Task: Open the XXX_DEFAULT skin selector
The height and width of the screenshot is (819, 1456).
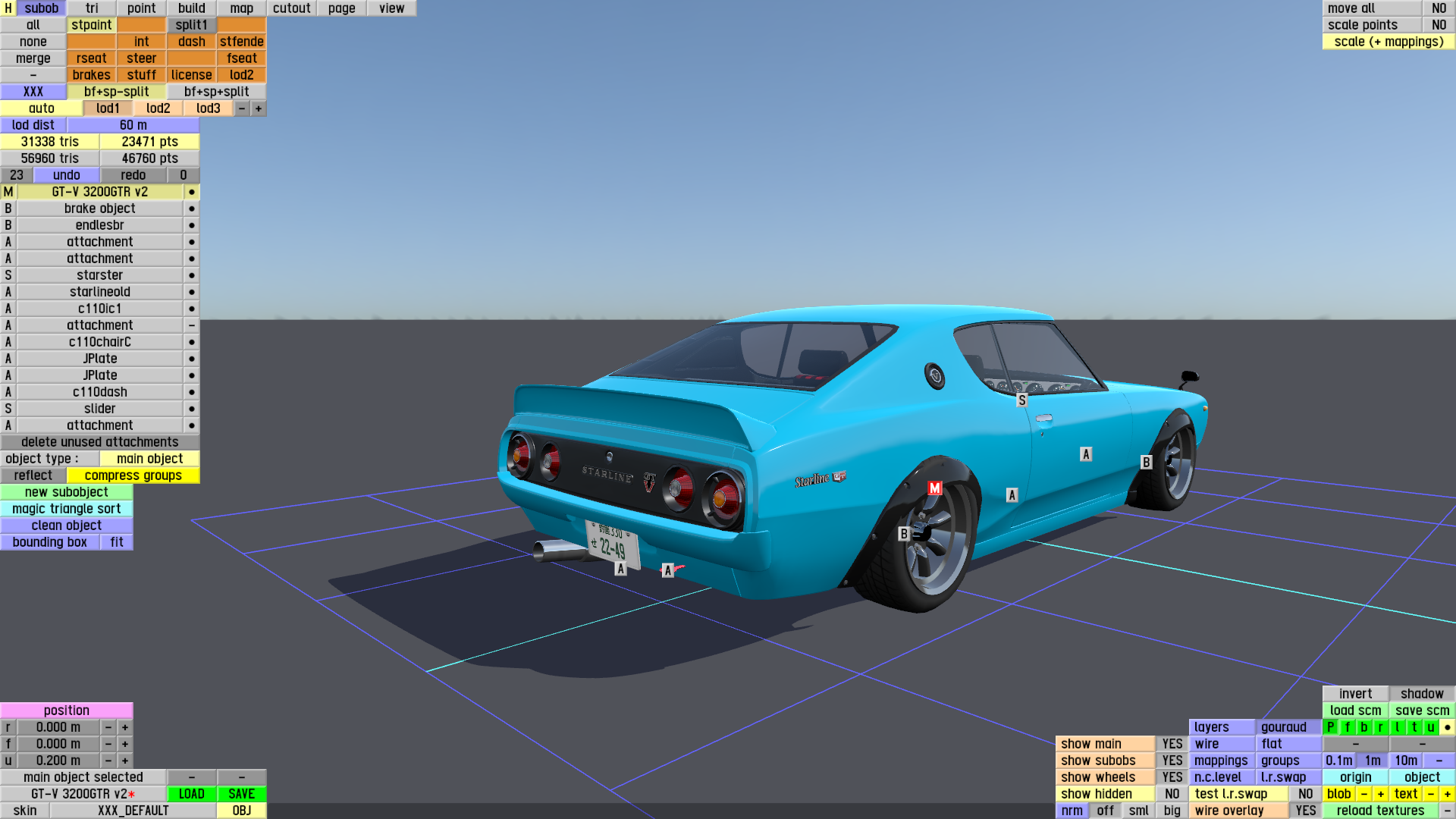Action: point(133,811)
